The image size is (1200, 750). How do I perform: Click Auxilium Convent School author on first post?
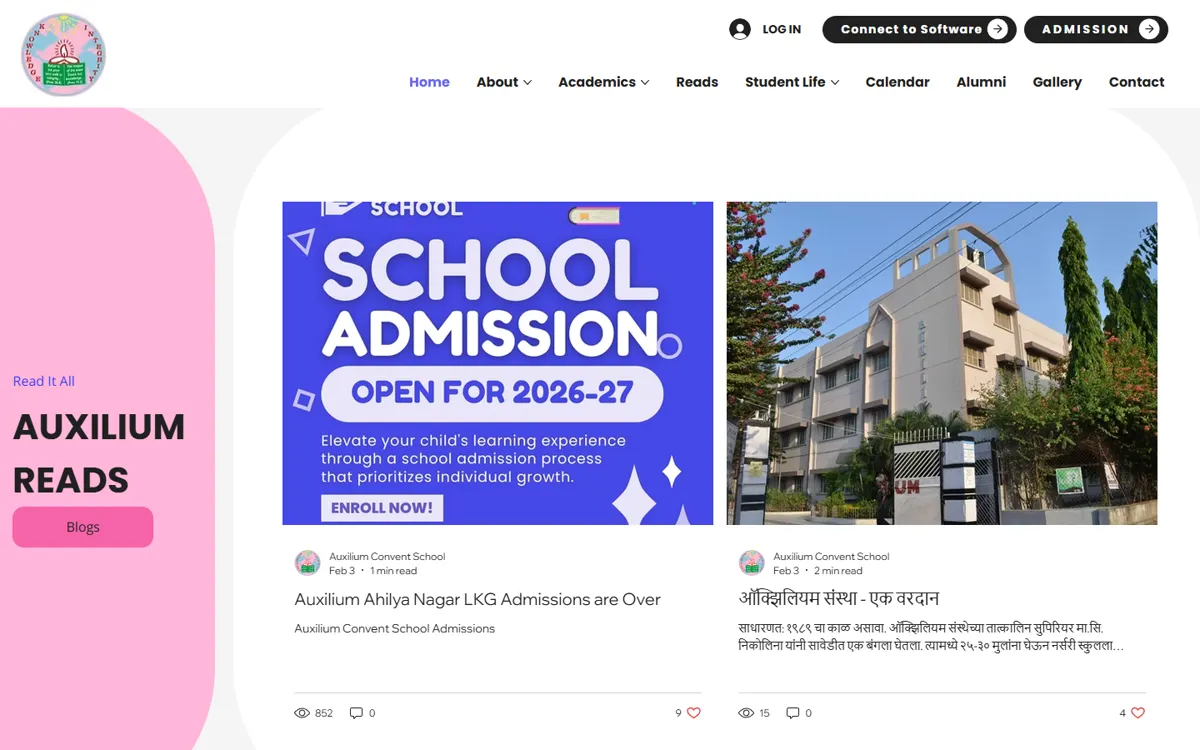(387, 556)
